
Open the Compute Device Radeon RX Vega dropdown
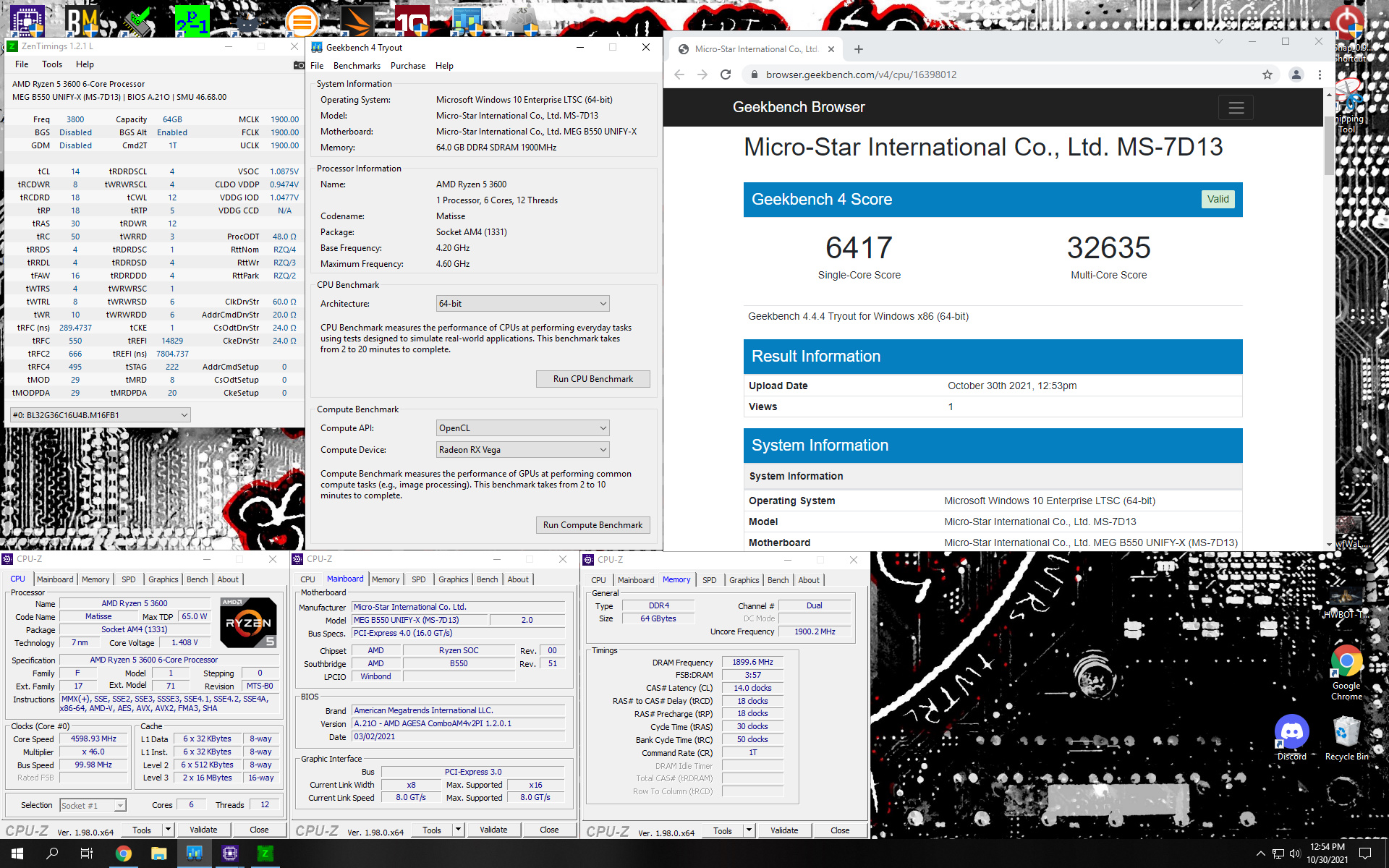tap(522, 450)
